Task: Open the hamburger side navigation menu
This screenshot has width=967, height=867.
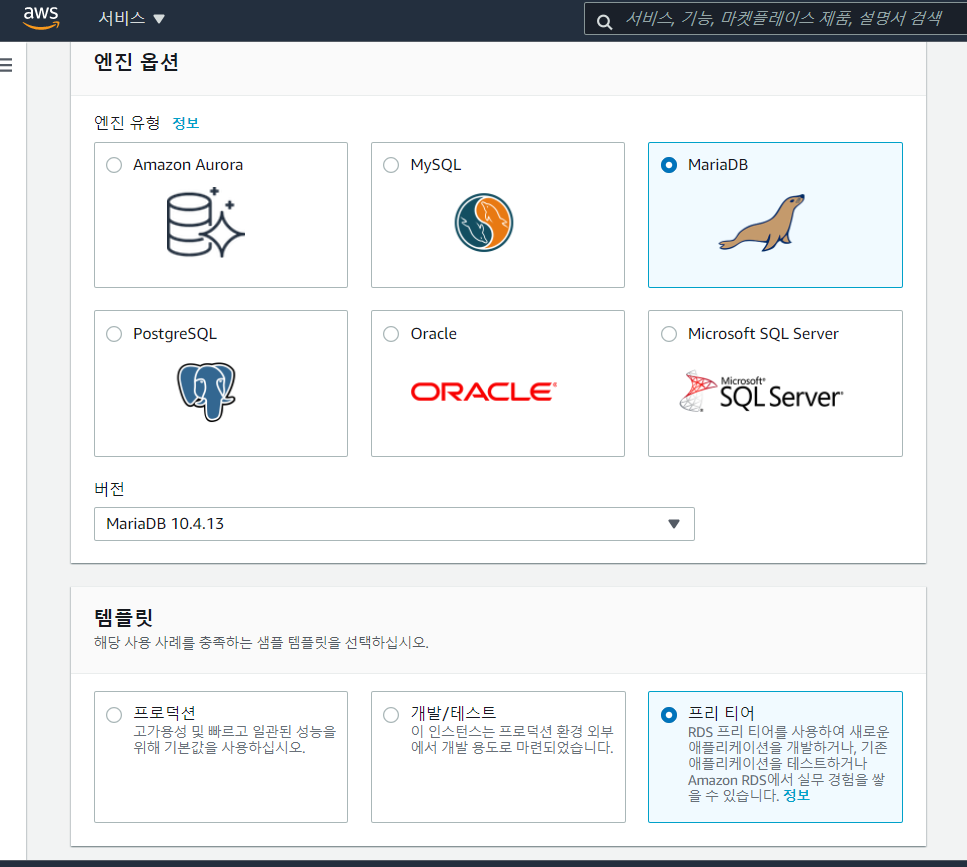Action: coord(6,65)
